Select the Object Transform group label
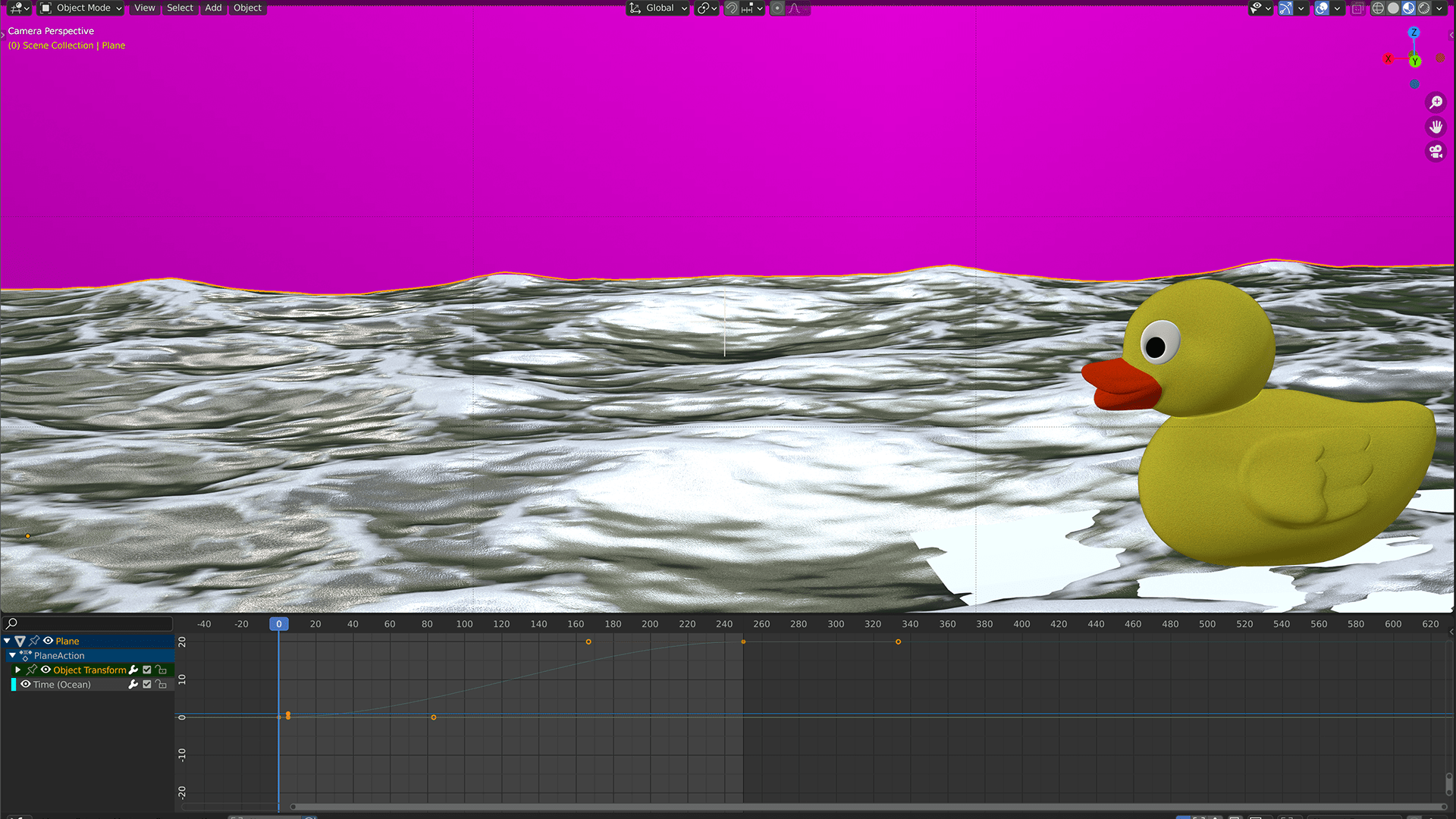This screenshot has width=1456, height=819. 89,670
